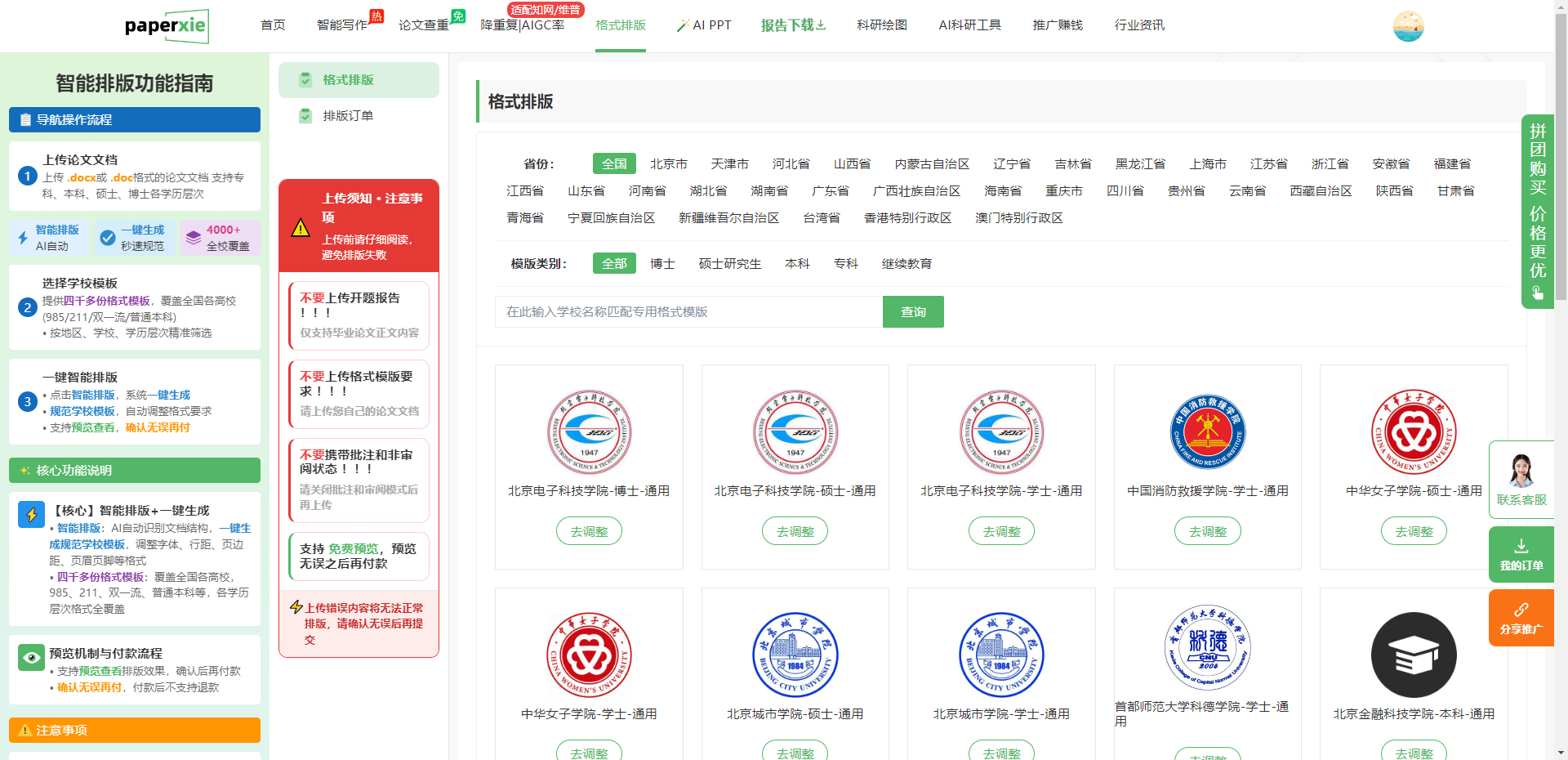Click the eye icon for 预览机制与付款流程
The height and width of the screenshot is (760, 1568).
click(x=31, y=657)
